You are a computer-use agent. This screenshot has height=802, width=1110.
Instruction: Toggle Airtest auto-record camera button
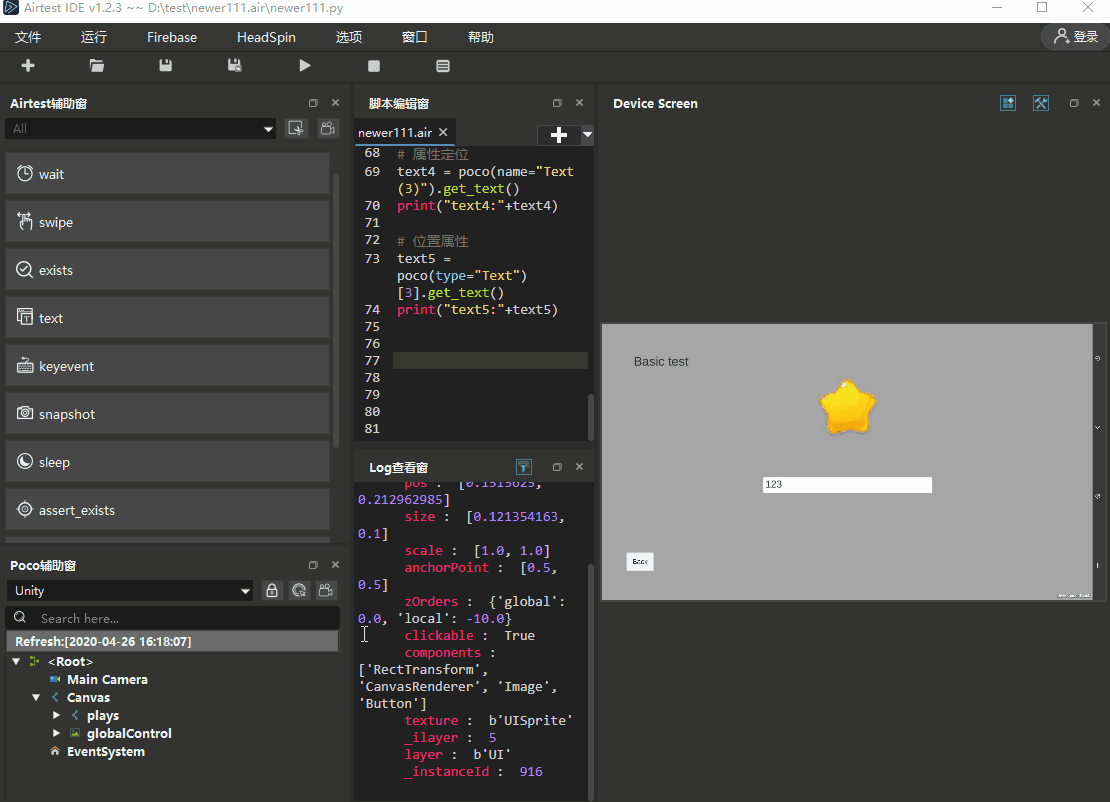327,128
